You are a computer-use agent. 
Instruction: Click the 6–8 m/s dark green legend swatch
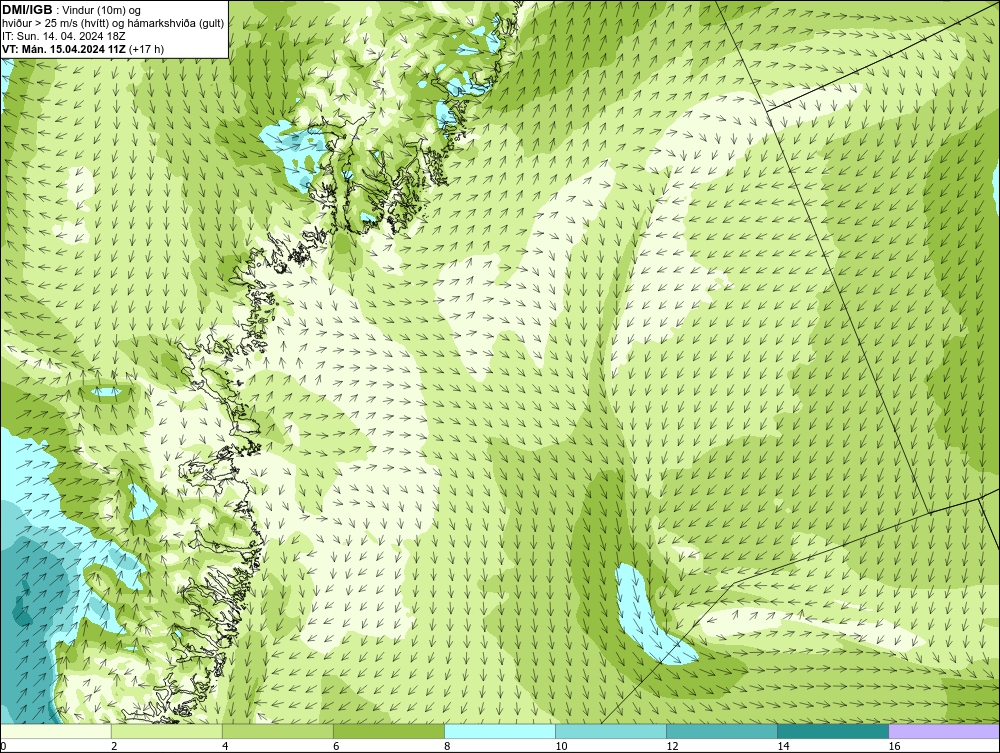389,731
